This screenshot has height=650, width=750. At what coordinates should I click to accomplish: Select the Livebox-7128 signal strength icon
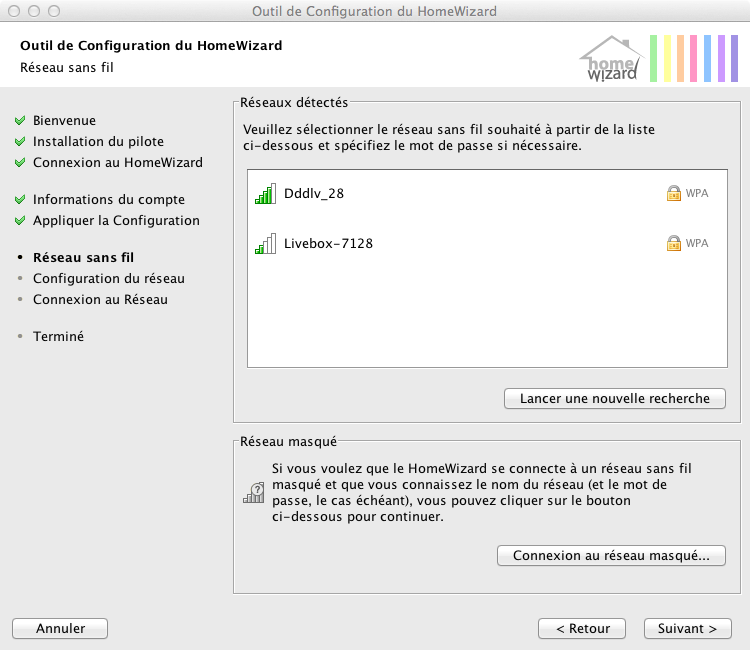[x=265, y=243]
